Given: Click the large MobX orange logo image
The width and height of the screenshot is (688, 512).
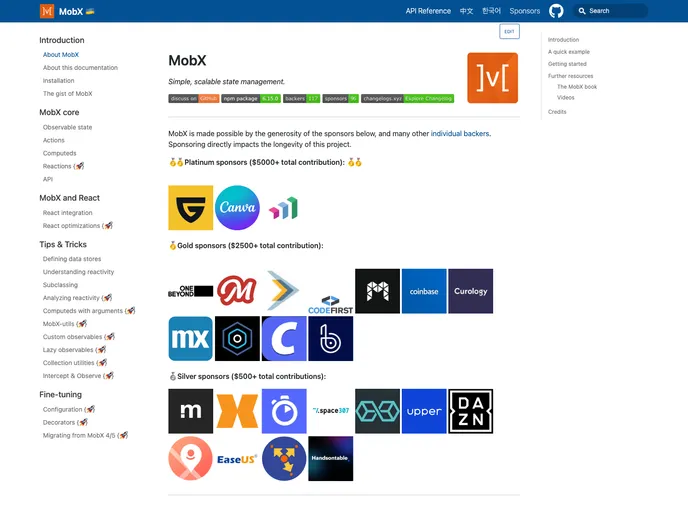Looking at the screenshot, I should click(x=492, y=78).
